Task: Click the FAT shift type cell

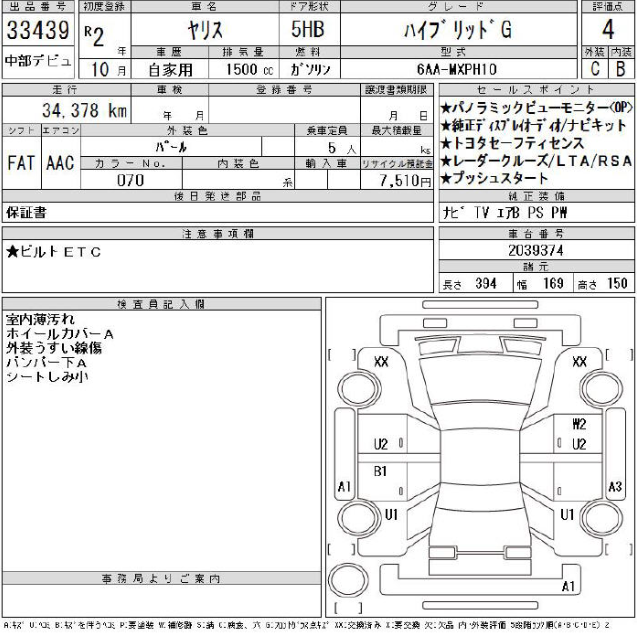Action: 21,164
